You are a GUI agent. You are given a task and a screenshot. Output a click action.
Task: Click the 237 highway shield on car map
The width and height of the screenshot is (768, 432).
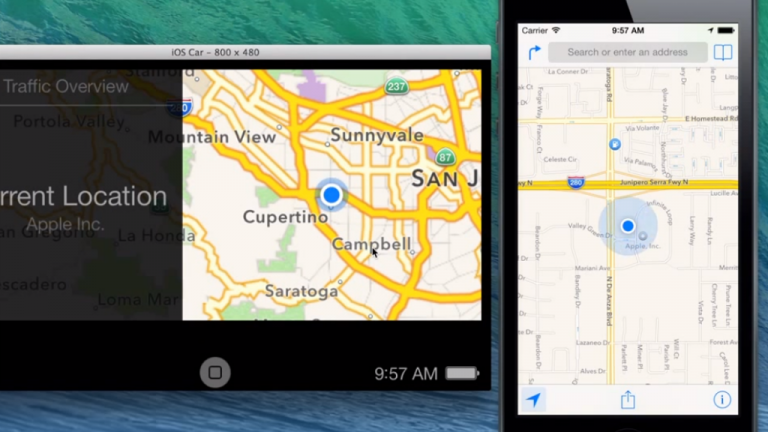tap(396, 87)
